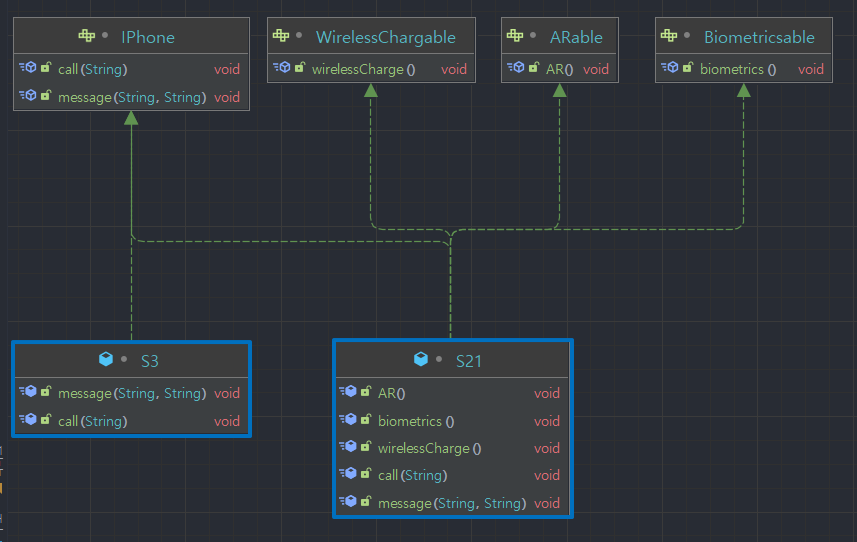The image size is (857, 542).
Task: Click the interface icon beside WirelessChargable
Action: [281, 36]
